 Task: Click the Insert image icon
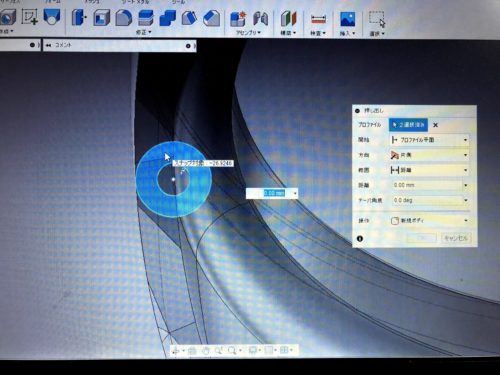[348, 19]
